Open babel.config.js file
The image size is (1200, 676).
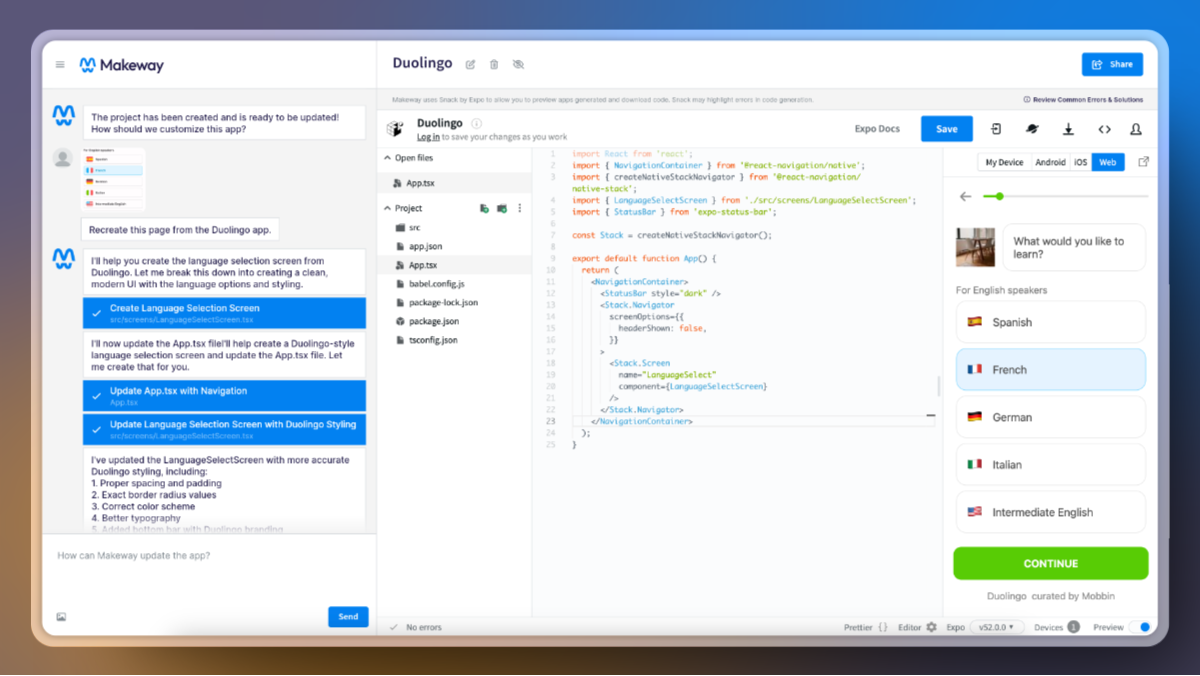(455, 284)
